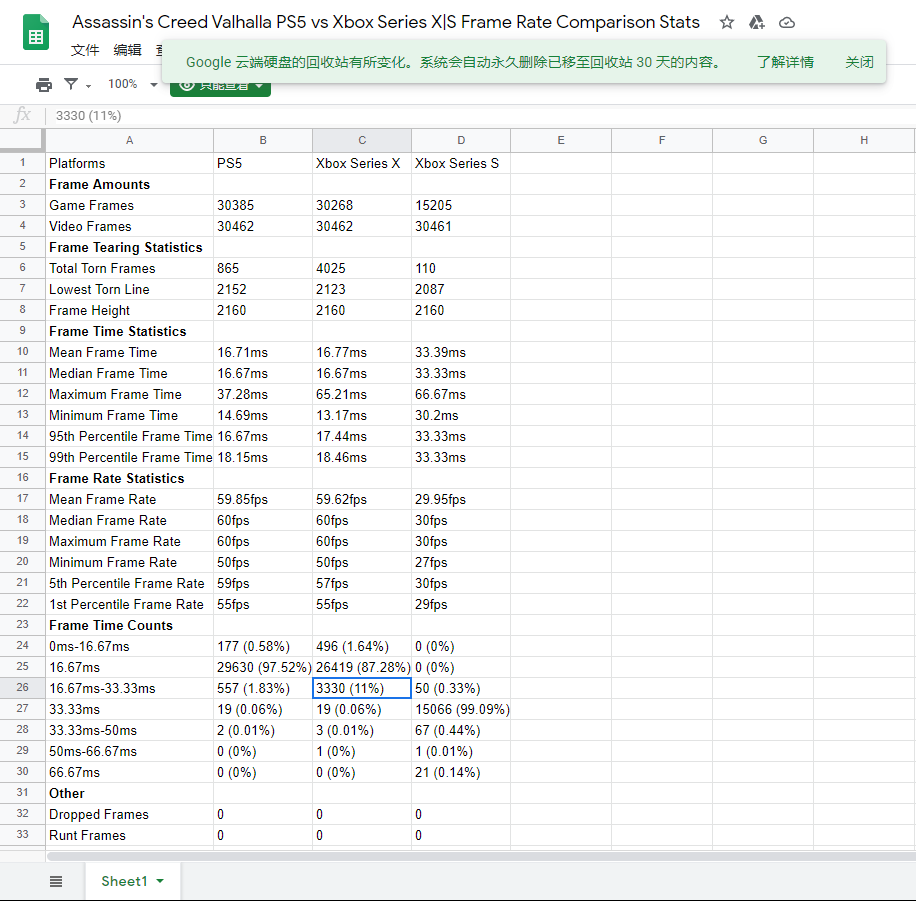Select column C header
This screenshot has height=901, width=916.
(x=362, y=140)
